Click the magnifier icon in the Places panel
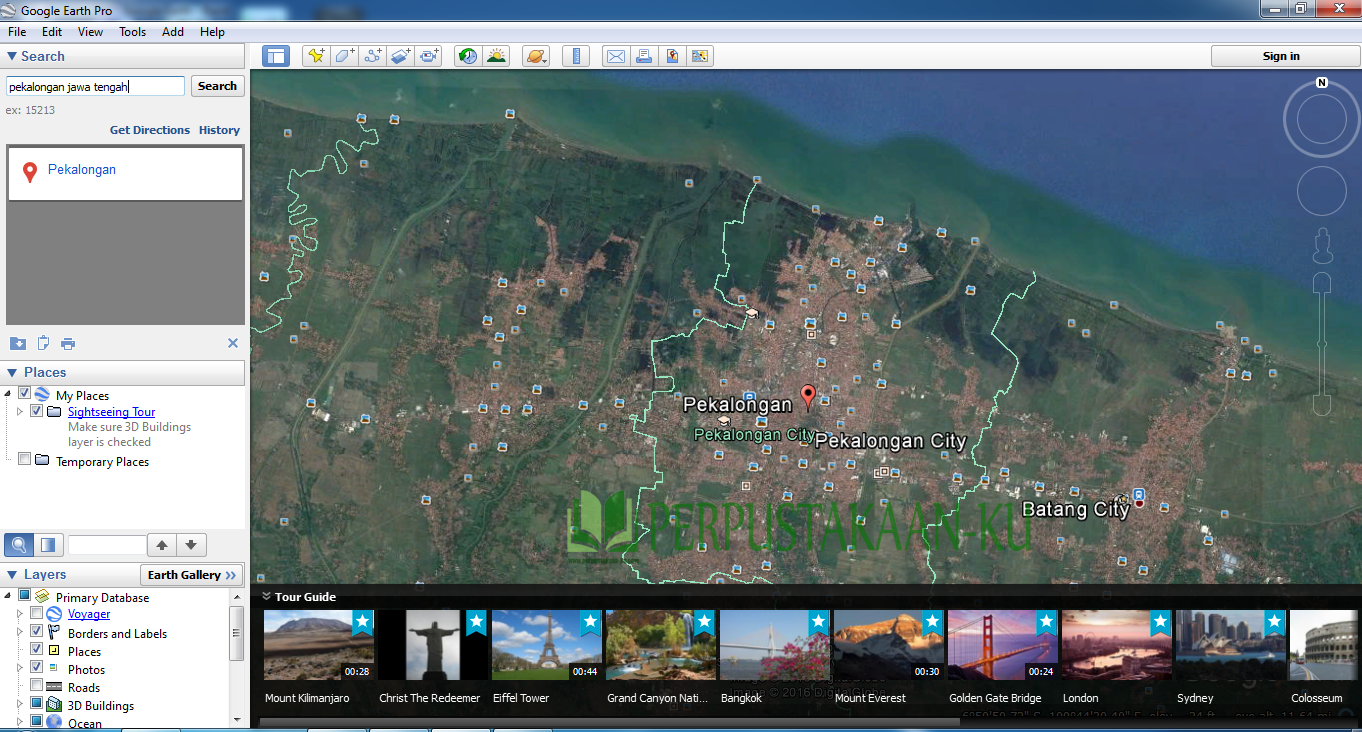Image resolution: width=1362 pixels, height=732 pixels. pos(18,545)
